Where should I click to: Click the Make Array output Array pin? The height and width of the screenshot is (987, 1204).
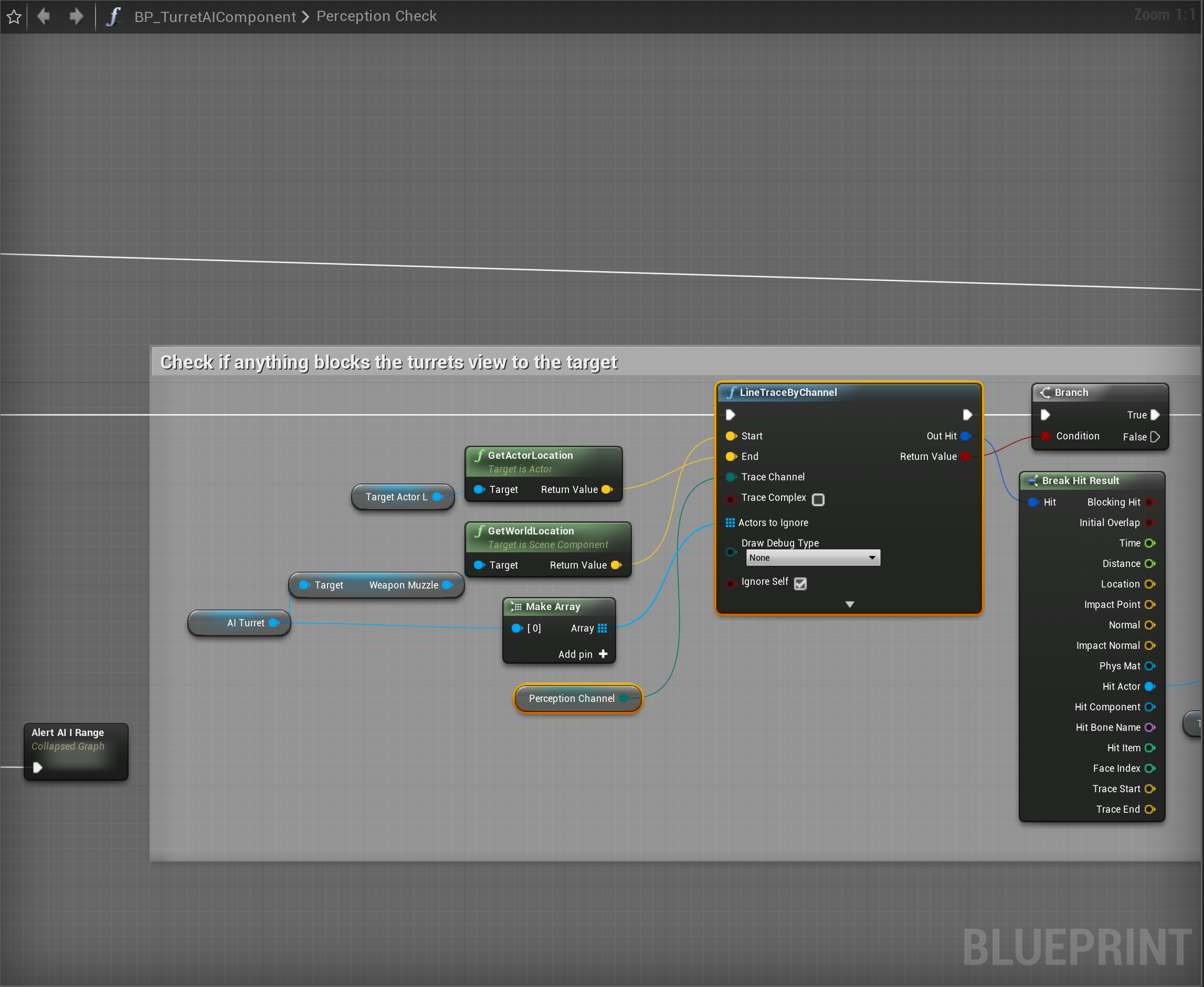pyautogui.click(x=602, y=628)
